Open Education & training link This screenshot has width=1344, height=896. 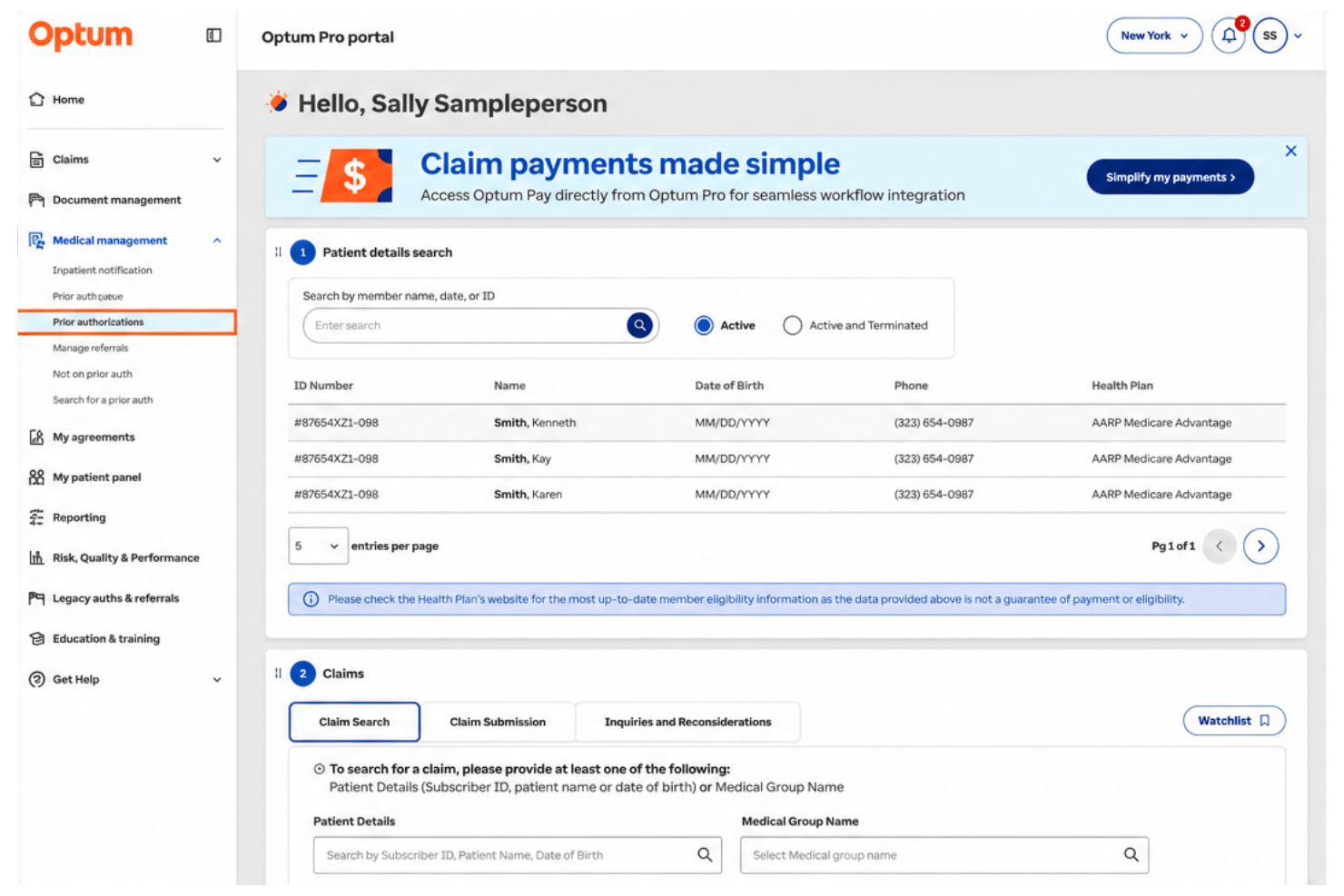(x=106, y=639)
